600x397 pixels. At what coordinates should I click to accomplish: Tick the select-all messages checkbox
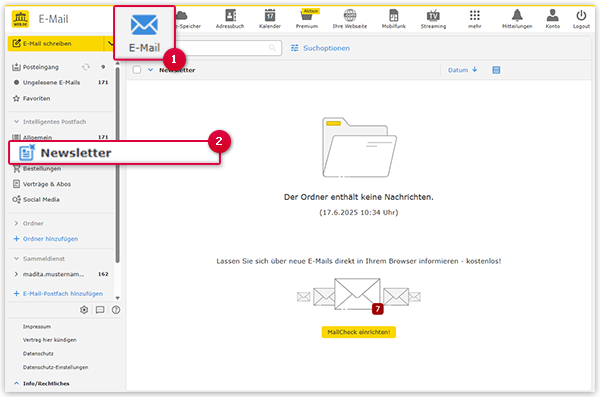pyautogui.click(x=137, y=70)
